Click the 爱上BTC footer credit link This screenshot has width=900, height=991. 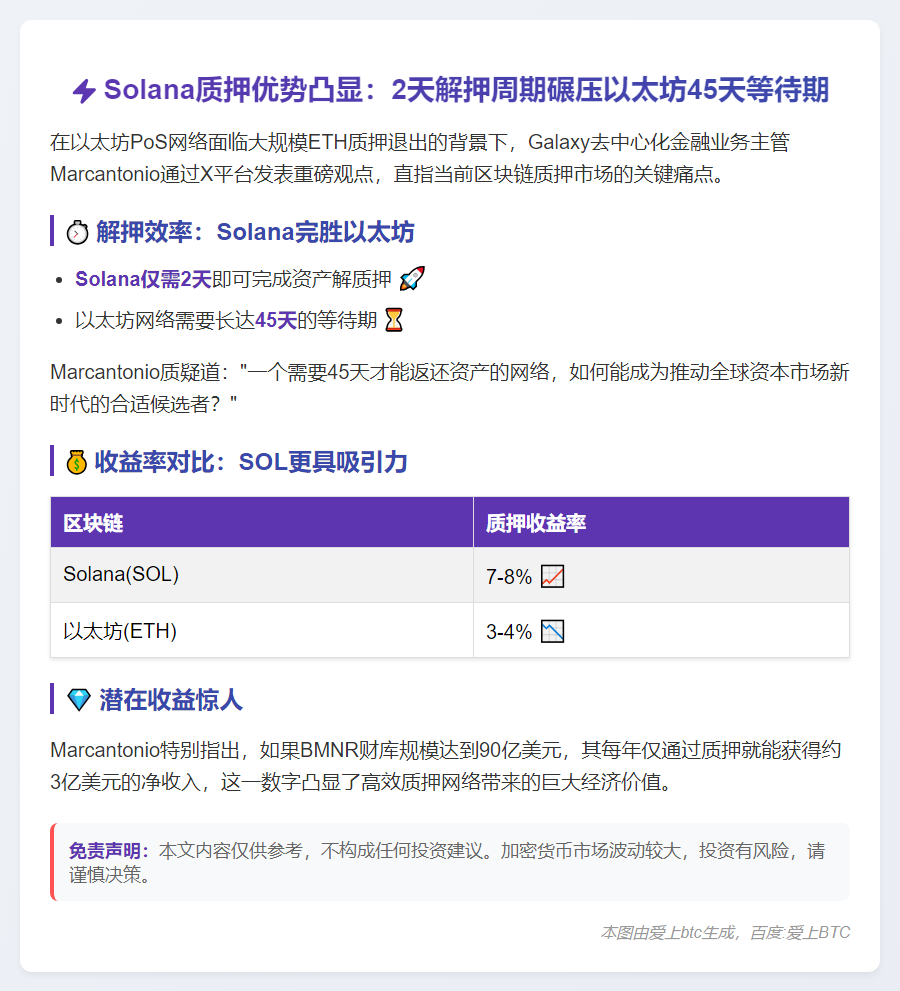(818, 932)
